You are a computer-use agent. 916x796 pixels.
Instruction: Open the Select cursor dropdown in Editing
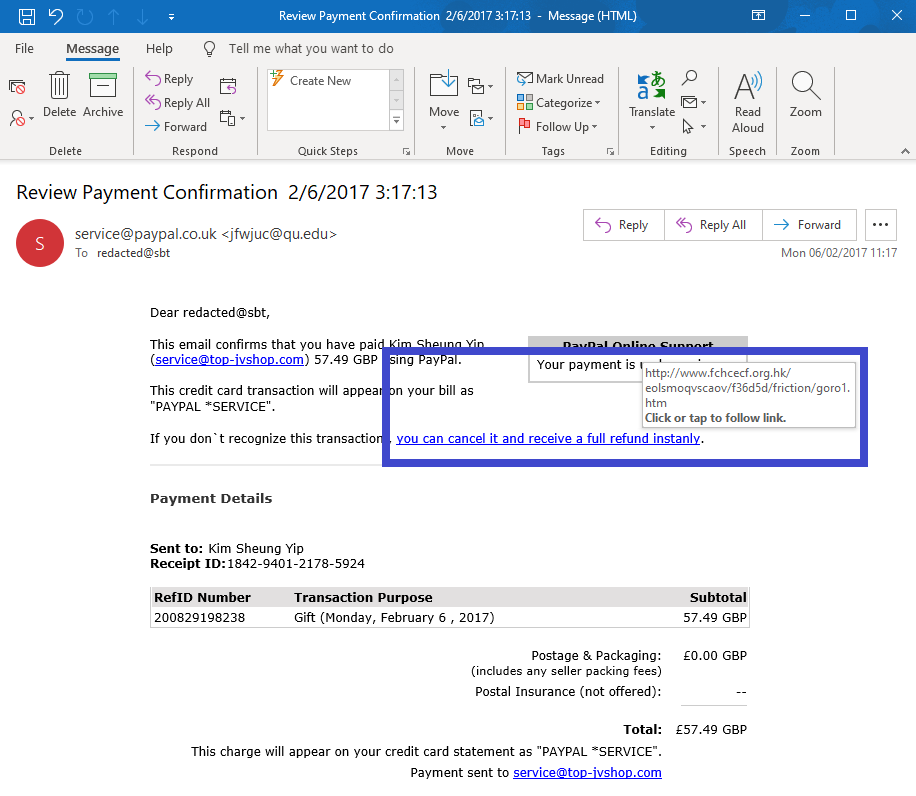coord(694,126)
